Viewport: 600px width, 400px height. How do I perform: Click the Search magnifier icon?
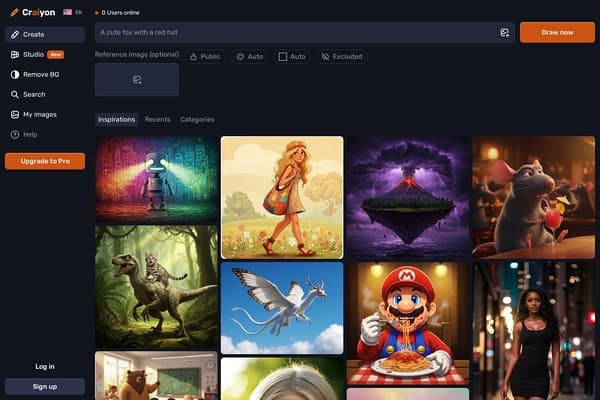coord(15,94)
